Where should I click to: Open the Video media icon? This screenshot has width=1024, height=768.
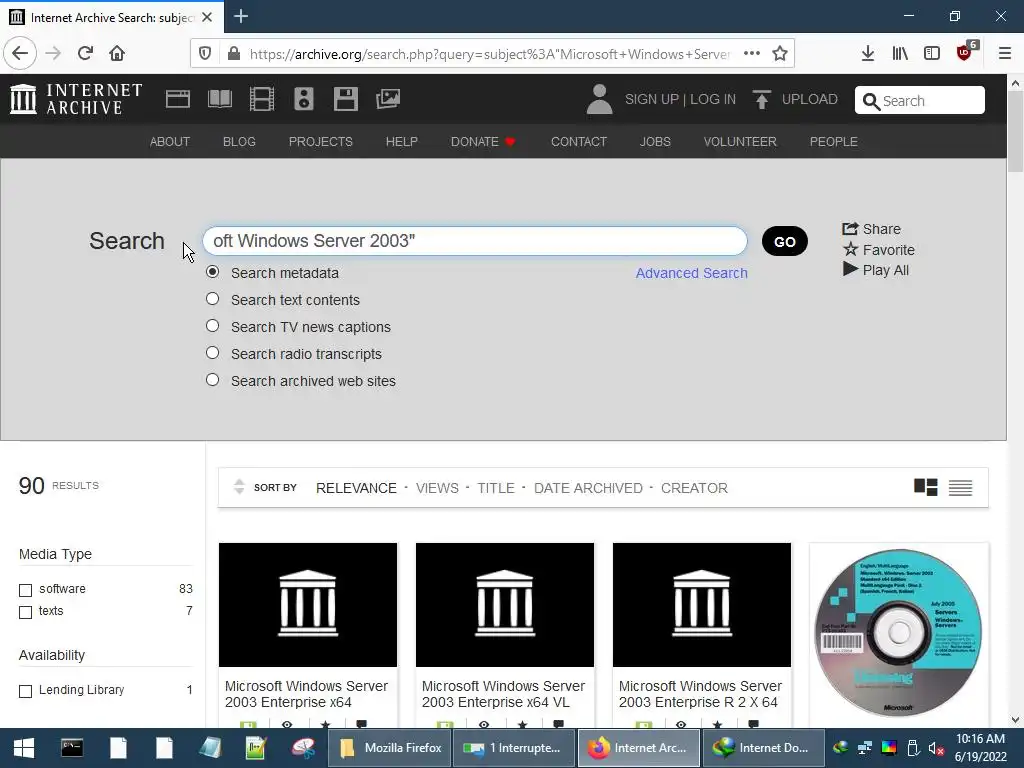click(262, 99)
